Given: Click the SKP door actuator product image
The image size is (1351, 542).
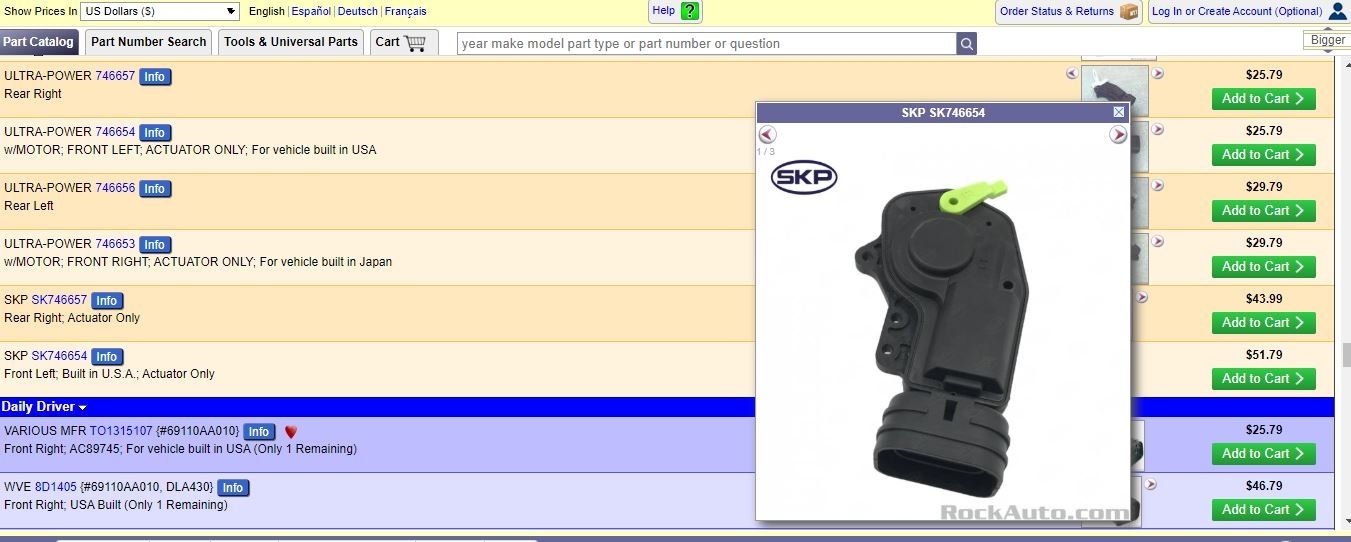Looking at the screenshot, I should (x=943, y=337).
